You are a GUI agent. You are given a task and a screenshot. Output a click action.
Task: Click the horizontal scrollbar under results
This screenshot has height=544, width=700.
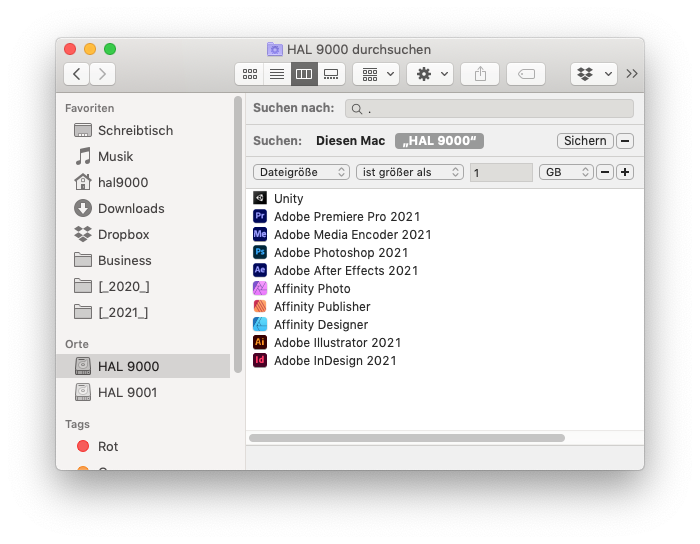(406, 438)
